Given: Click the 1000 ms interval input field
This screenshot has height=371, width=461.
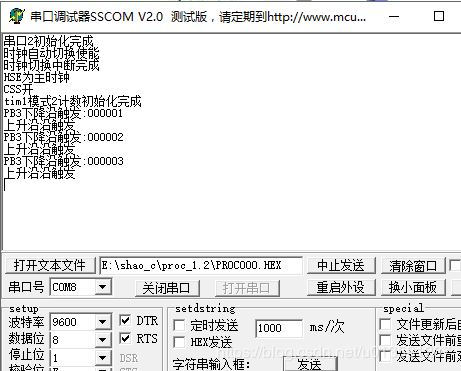Looking at the screenshot, I should (279, 328).
